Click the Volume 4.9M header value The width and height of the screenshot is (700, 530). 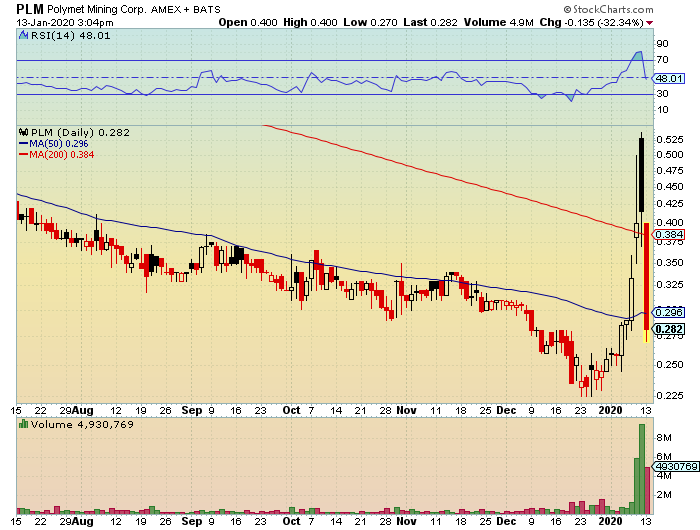pos(498,22)
